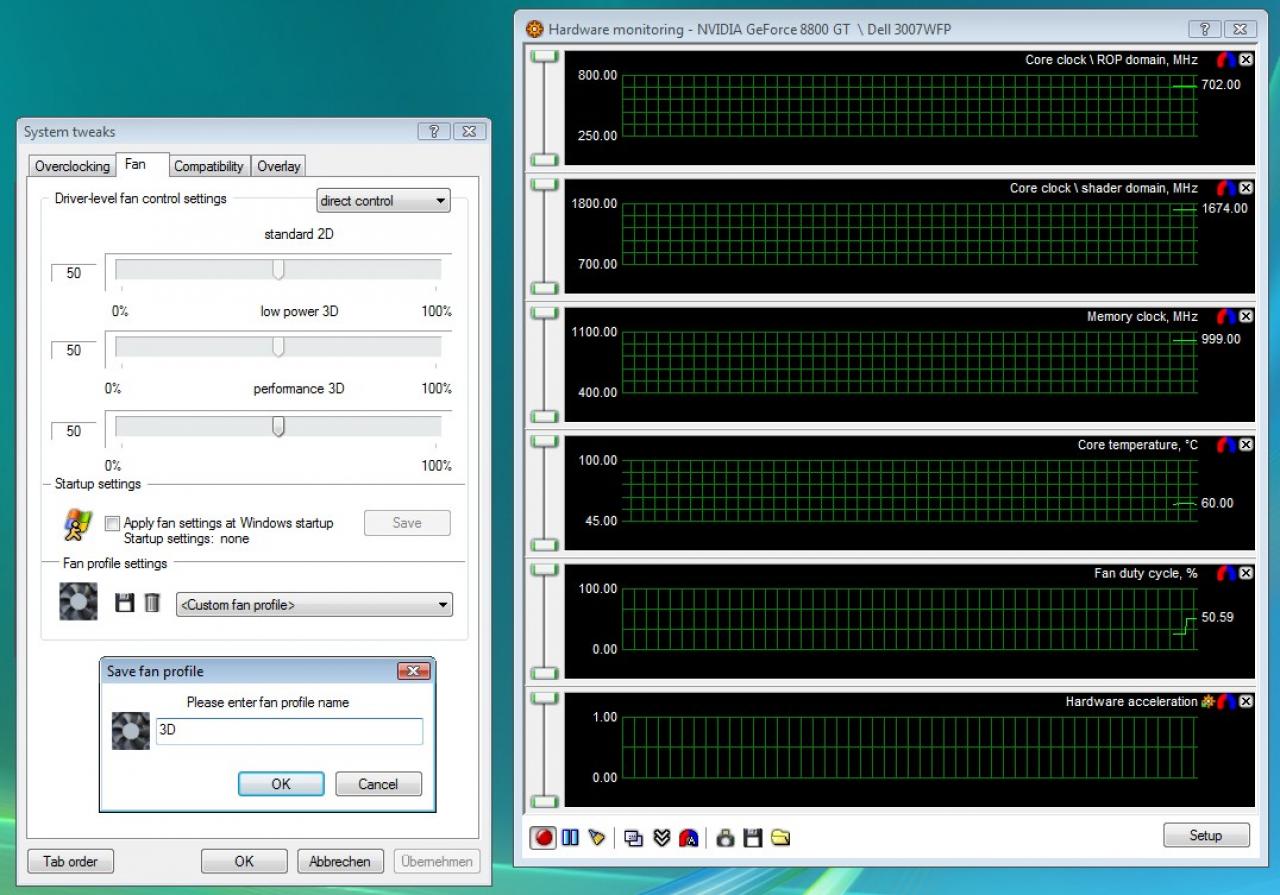
Task: Click the double-chevron down icon in monitoring toolbar
Action: tap(661, 837)
